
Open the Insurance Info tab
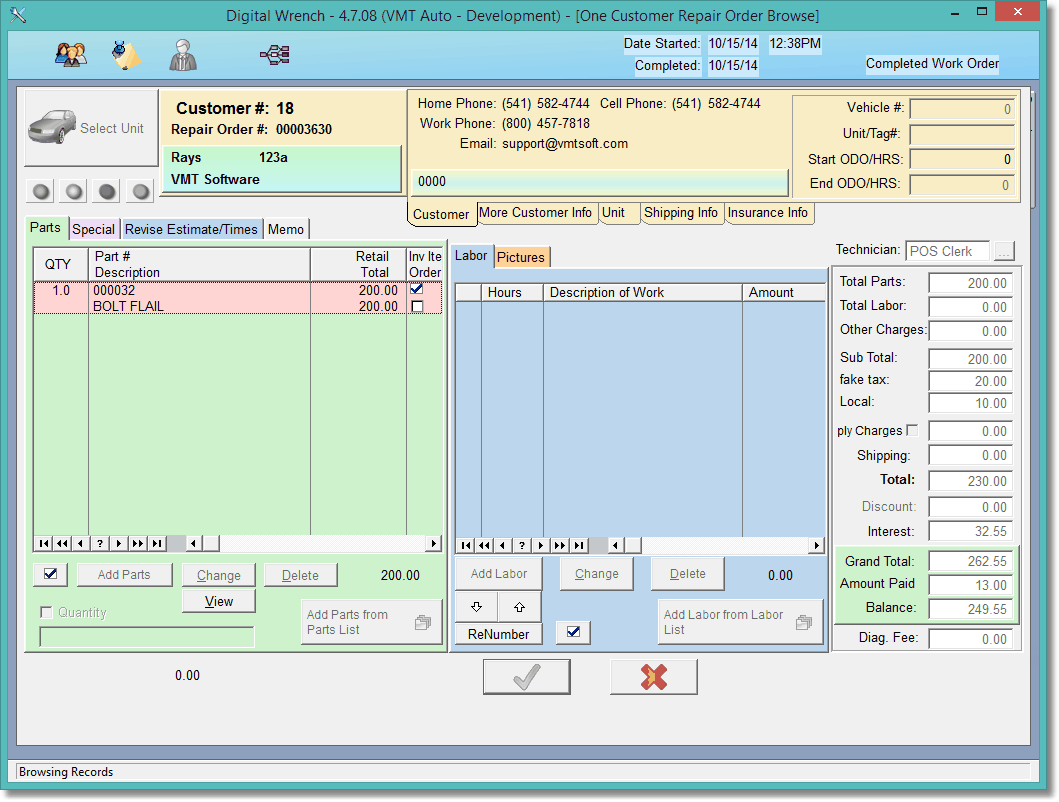pyautogui.click(x=767, y=212)
